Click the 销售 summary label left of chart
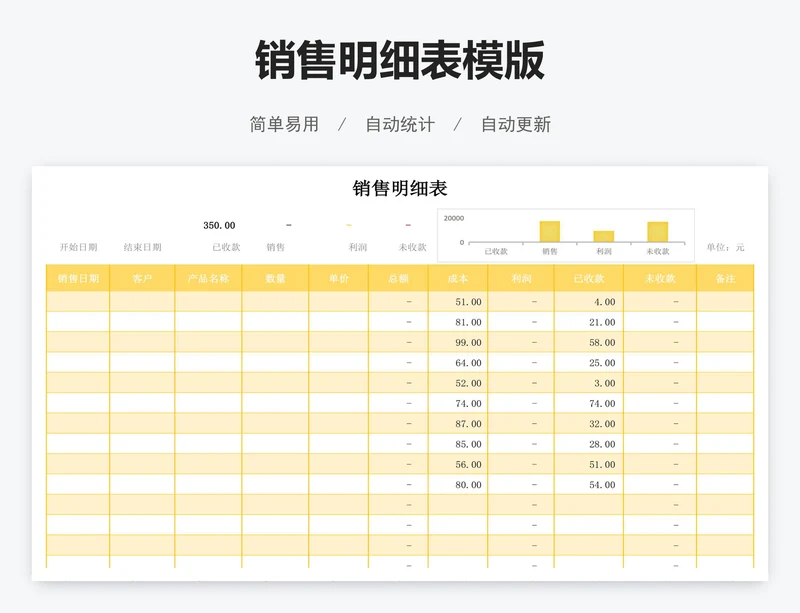This screenshot has height=613, width=800. click(x=276, y=247)
